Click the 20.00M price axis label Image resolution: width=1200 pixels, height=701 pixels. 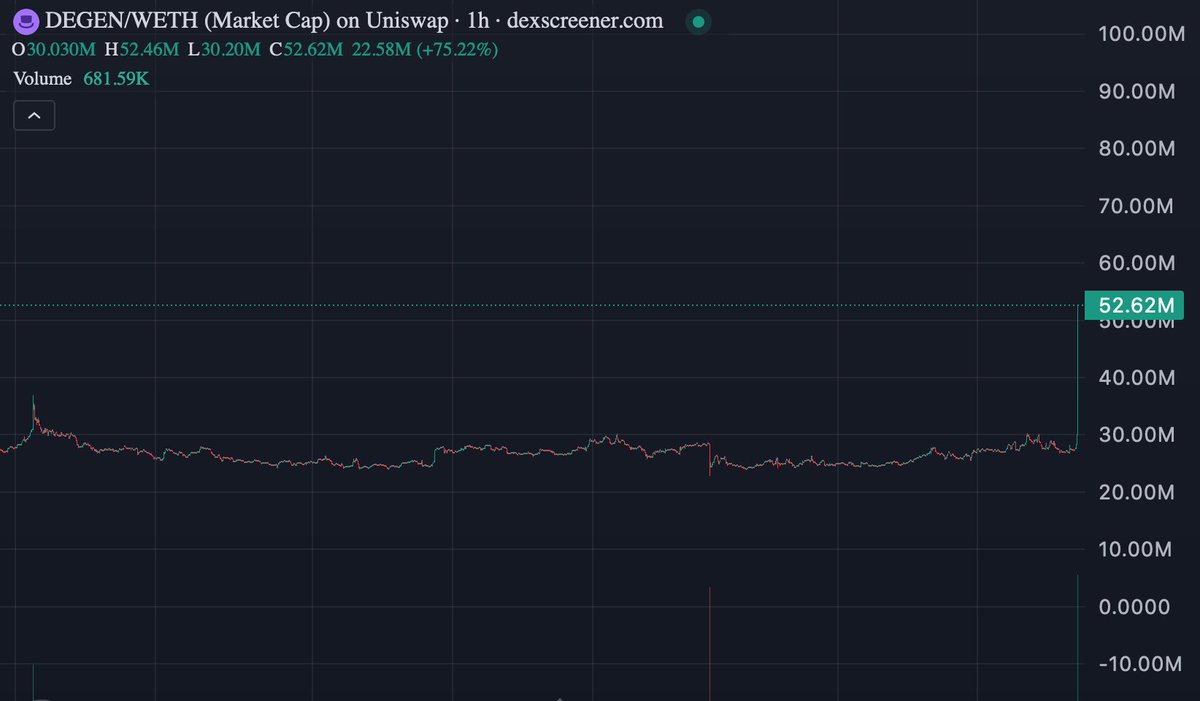click(1137, 492)
